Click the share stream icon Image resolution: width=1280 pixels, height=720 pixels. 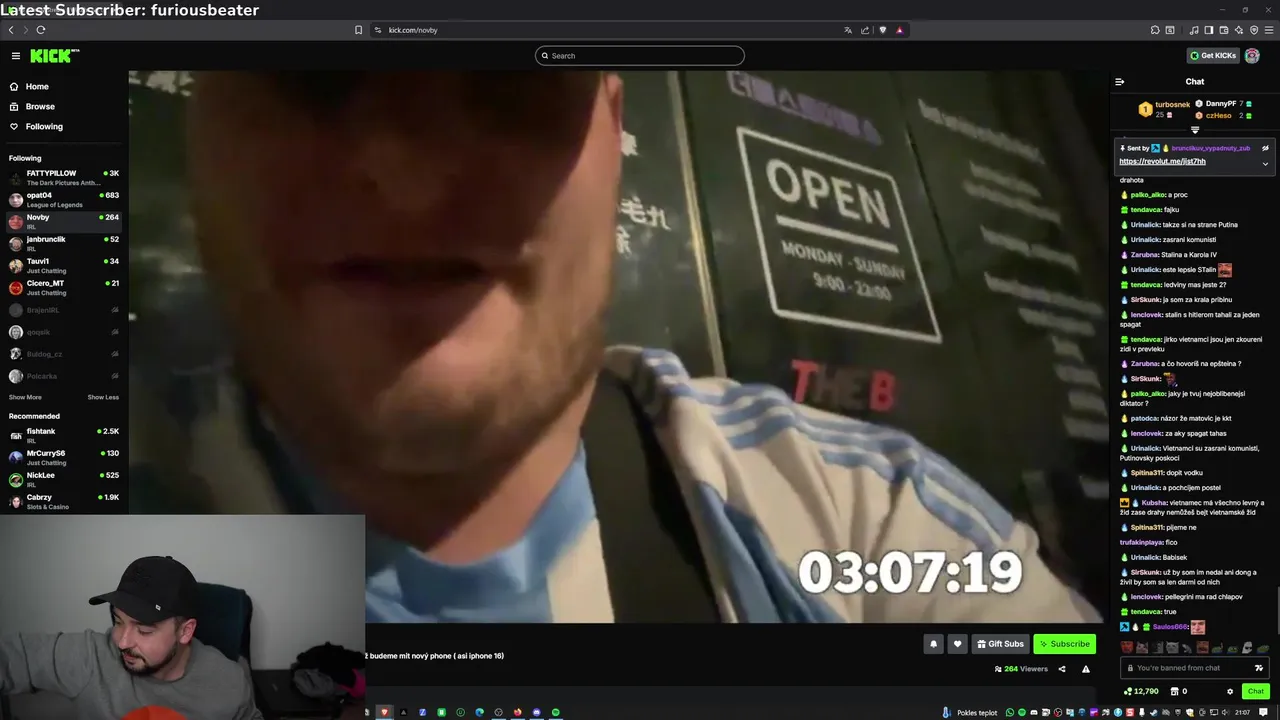click(1062, 669)
